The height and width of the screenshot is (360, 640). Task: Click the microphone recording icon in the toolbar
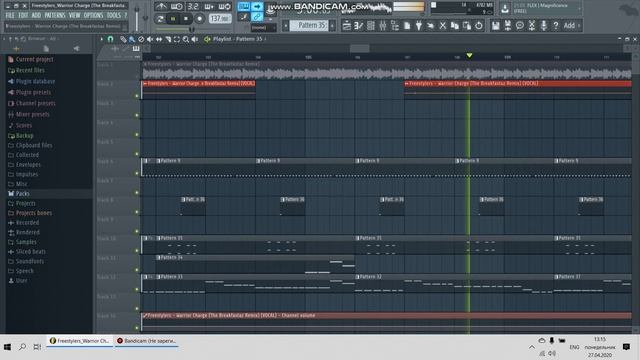pyautogui.click(x=544, y=26)
